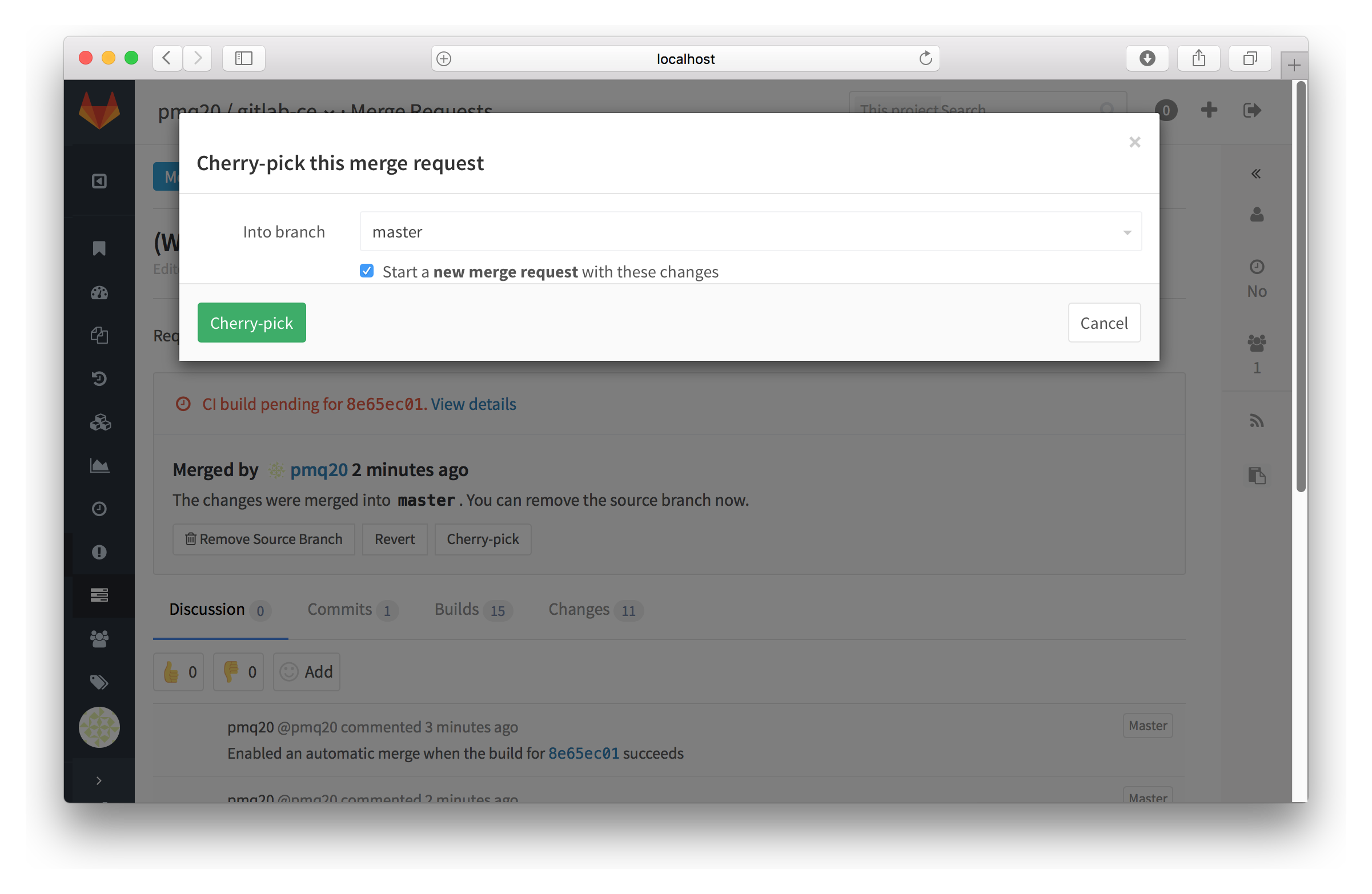The height and width of the screenshot is (894, 1372).
Task: Confirm with the green Cherry-pick button
Action: point(251,323)
